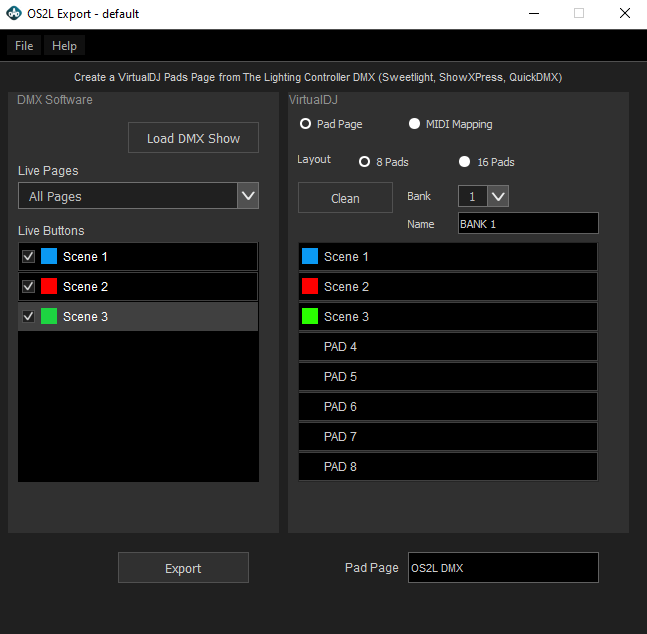
Task: Click the Bank dropdown arrow
Action: point(498,196)
